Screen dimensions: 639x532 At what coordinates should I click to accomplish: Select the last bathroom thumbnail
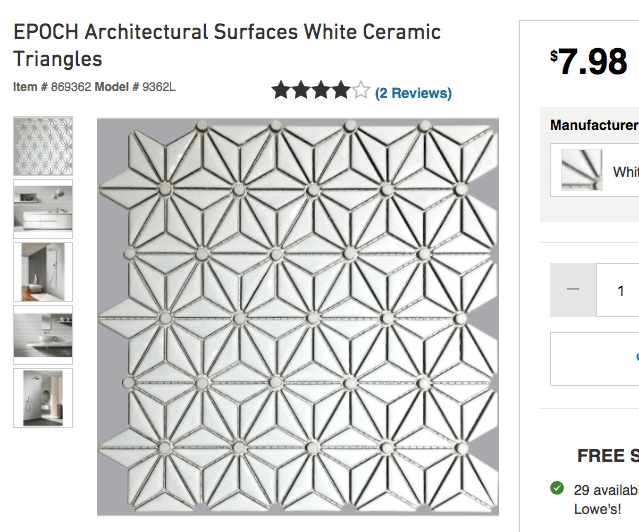(42, 398)
